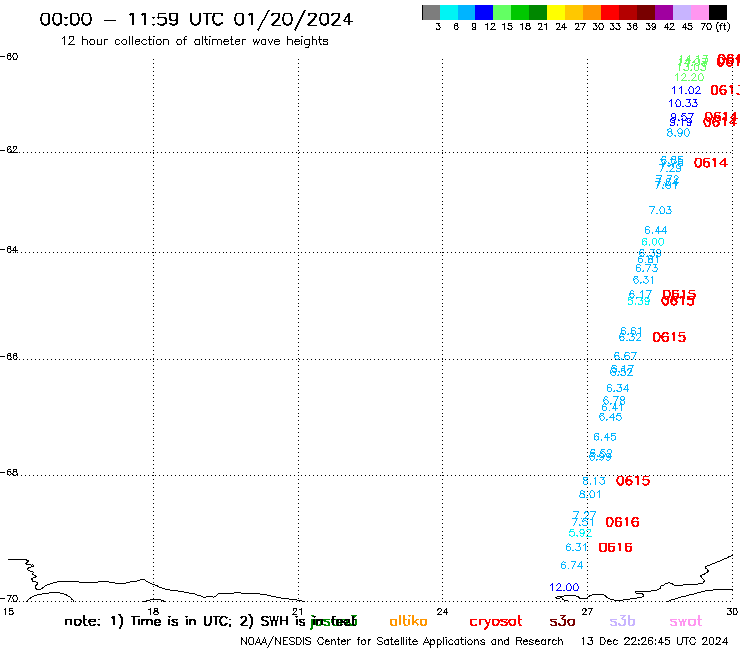Select the 'altika' satellite legend label
Viewport: 740px width, 650px height.
(408, 621)
